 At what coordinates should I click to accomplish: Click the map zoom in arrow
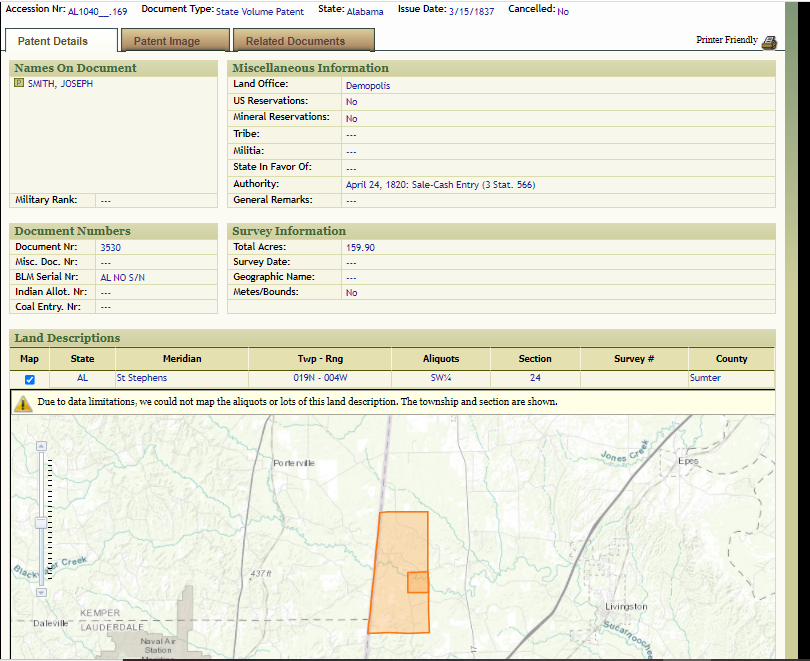41,446
